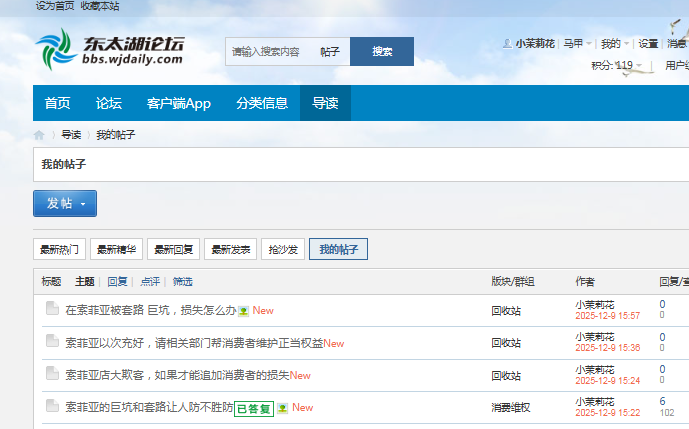Click page icon of 索菲亚的巨坑和套路 post
Image resolution: width=689 pixels, height=429 pixels.
pos(52,406)
